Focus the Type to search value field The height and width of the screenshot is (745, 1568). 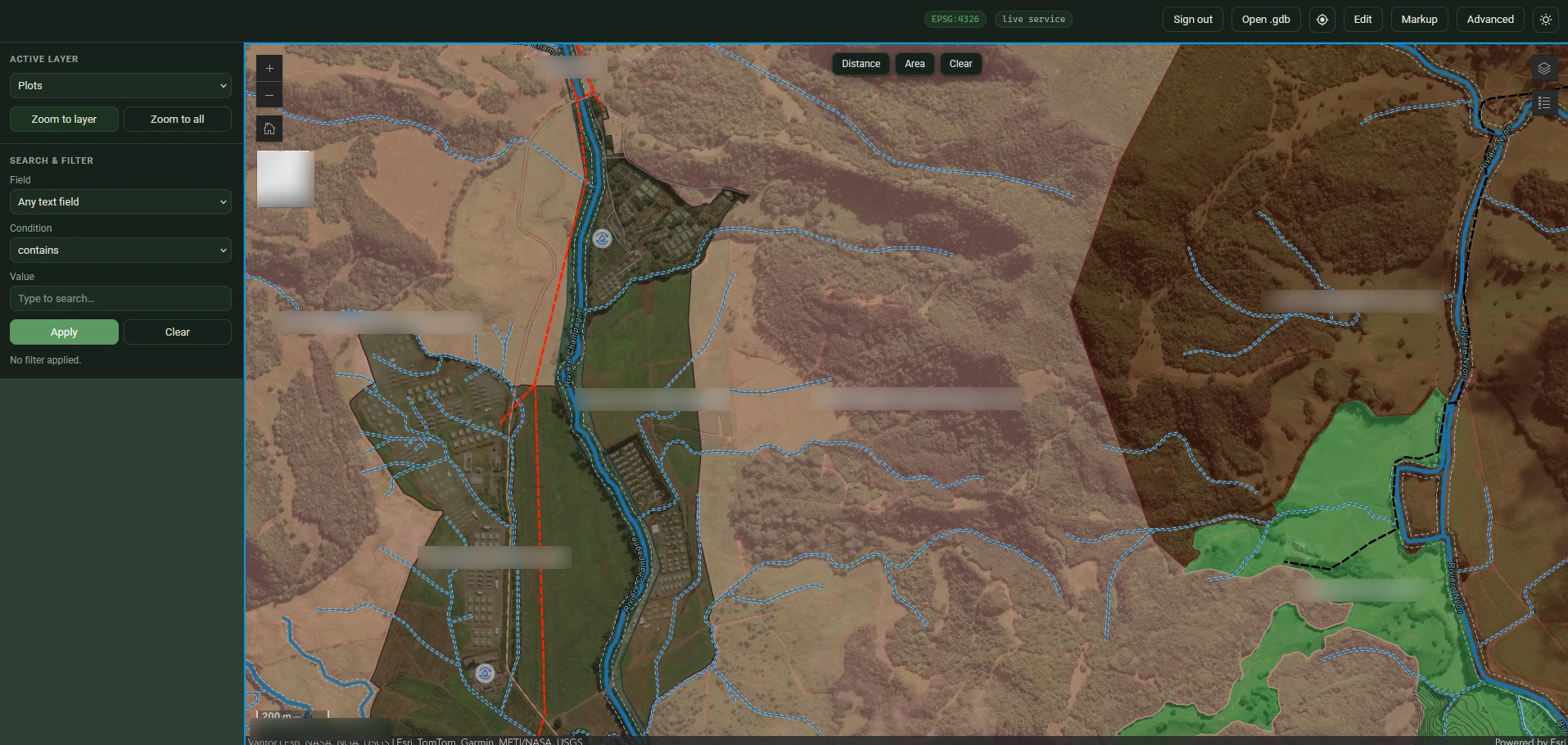120,299
